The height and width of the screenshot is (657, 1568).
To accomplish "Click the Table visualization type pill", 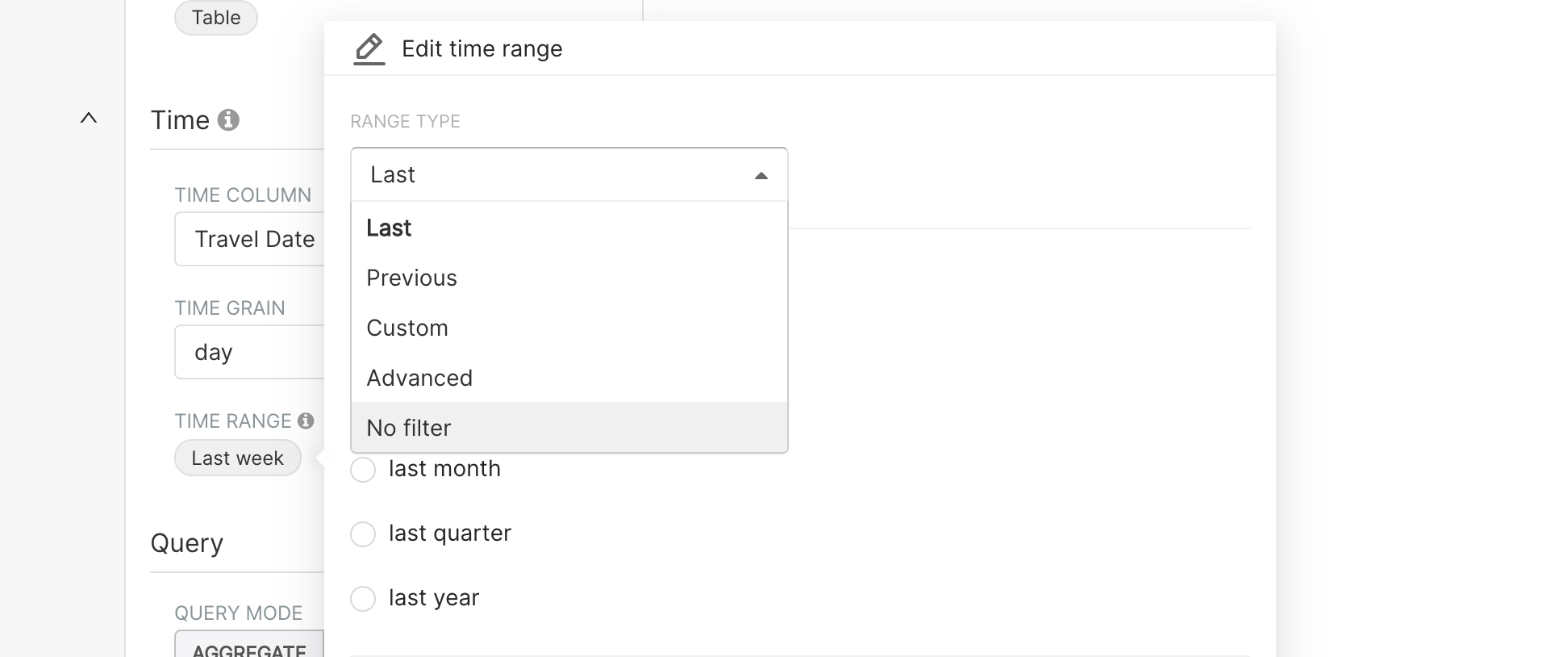I will click(x=216, y=18).
